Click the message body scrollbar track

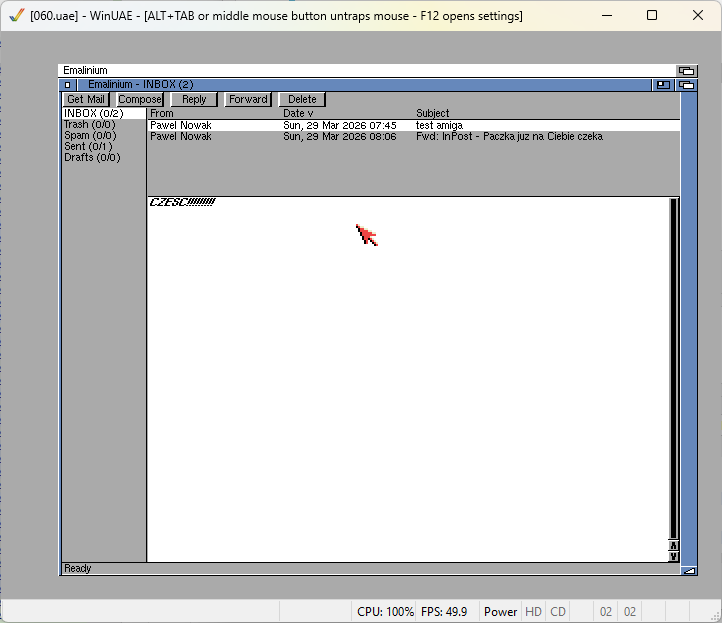point(673,368)
